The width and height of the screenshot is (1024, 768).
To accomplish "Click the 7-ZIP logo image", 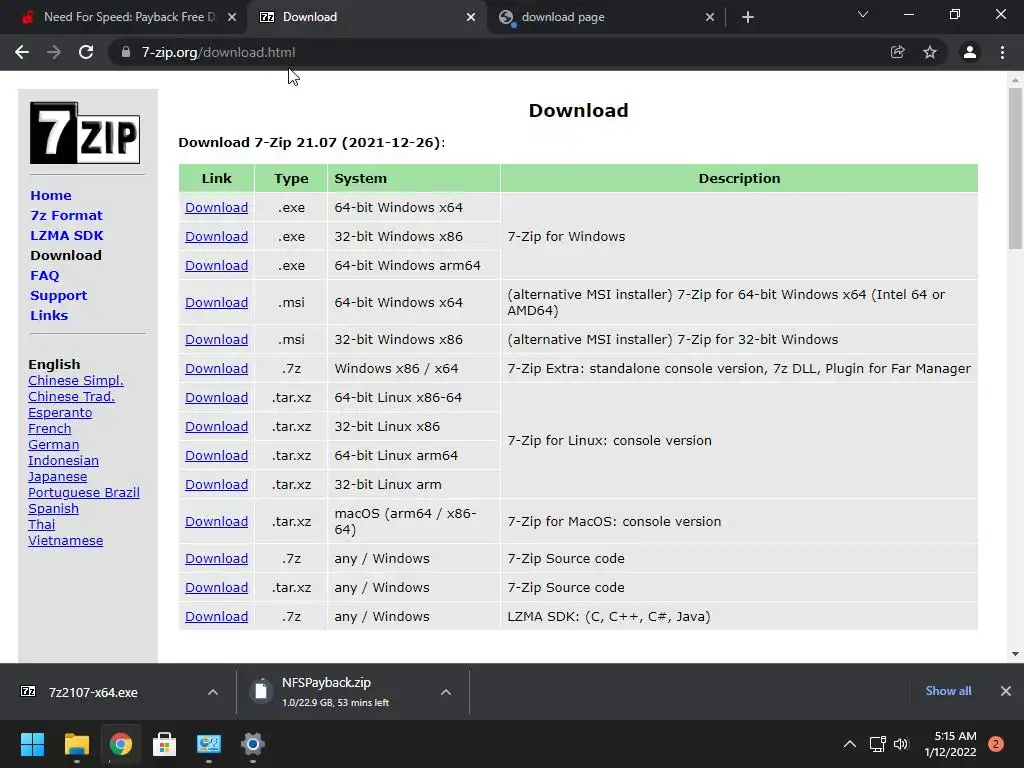I will click(85, 133).
